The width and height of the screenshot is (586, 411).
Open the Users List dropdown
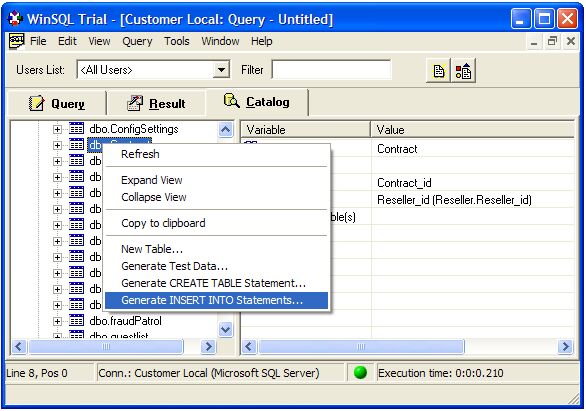(x=221, y=70)
